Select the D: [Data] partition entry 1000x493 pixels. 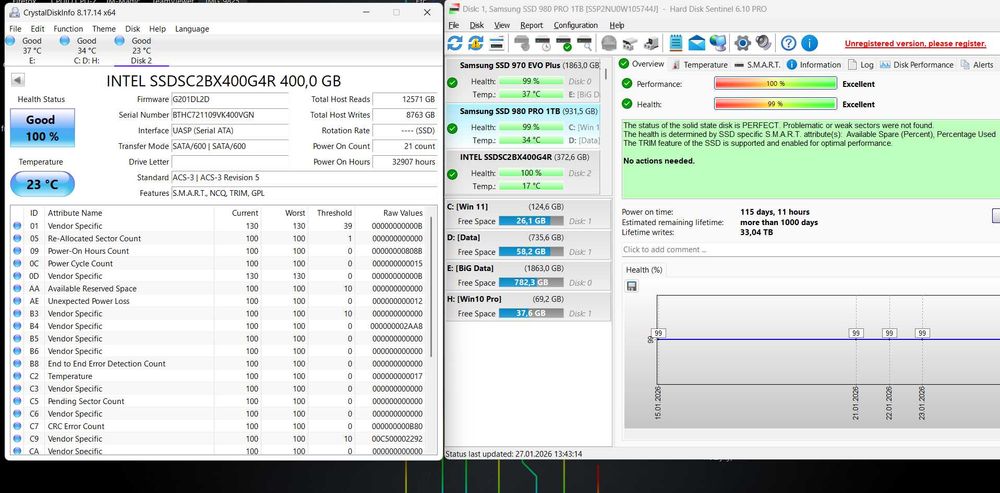(x=529, y=245)
